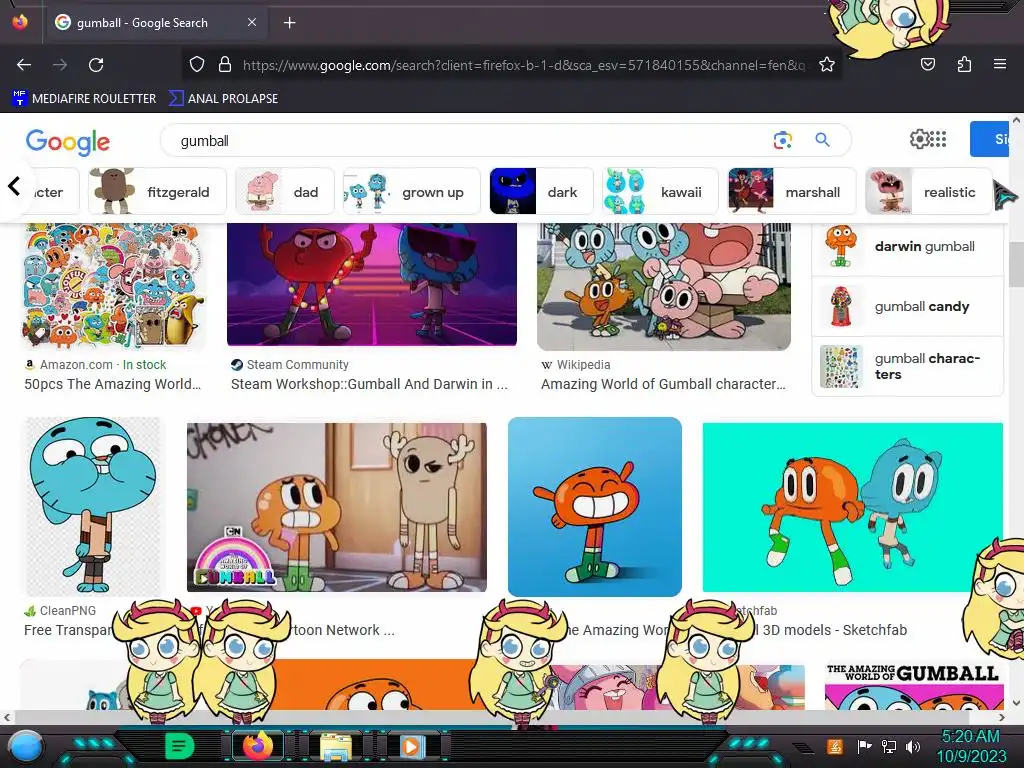Open the Windows Start orb

(25, 747)
